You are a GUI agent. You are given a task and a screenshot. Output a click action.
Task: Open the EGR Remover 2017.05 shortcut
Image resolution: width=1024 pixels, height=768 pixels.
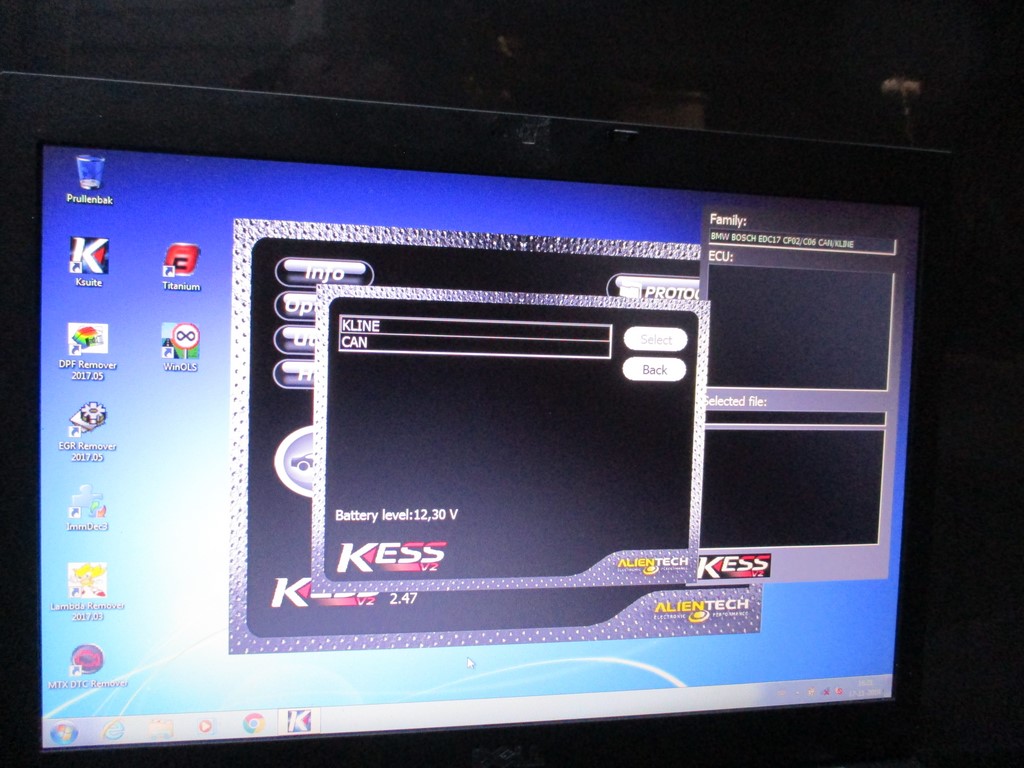click(x=88, y=422)
